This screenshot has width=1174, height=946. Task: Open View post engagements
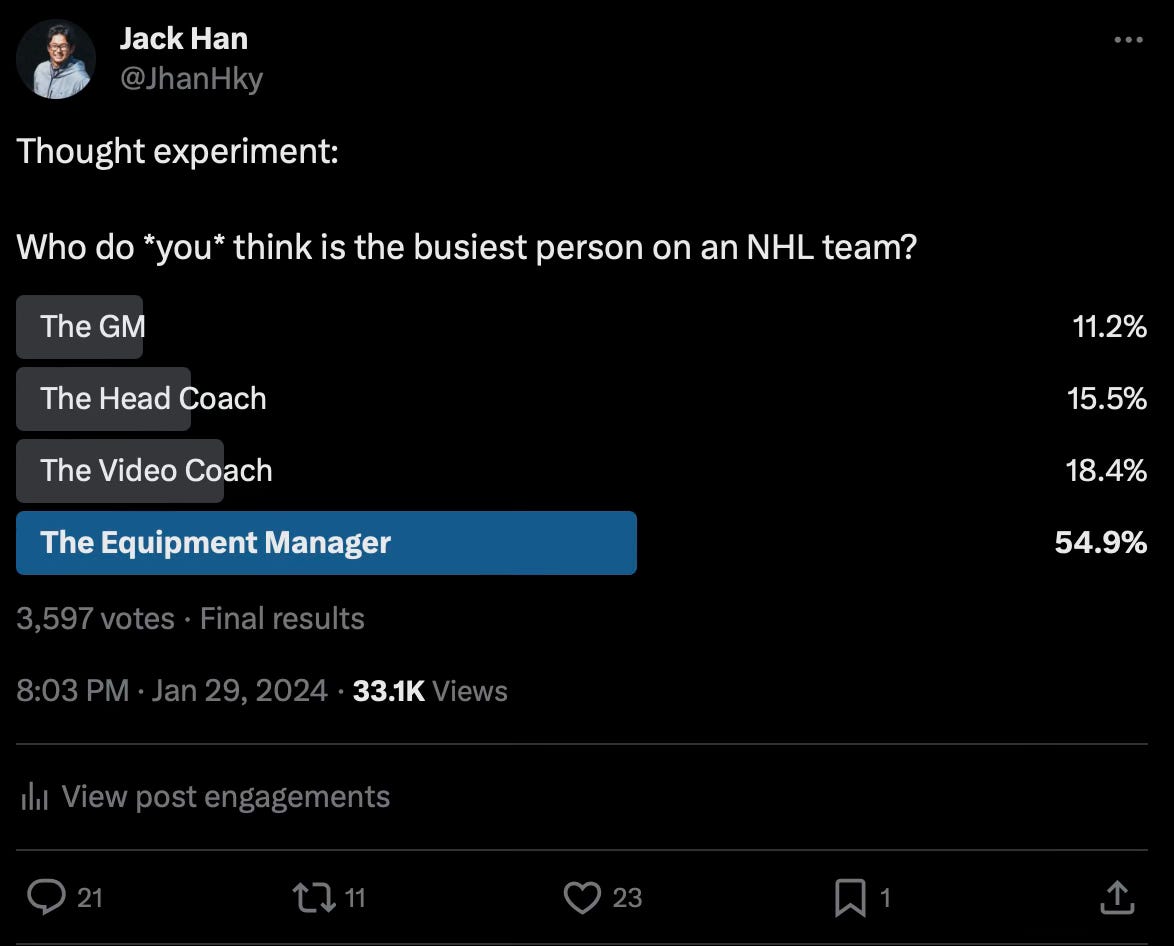pos(226,796)
